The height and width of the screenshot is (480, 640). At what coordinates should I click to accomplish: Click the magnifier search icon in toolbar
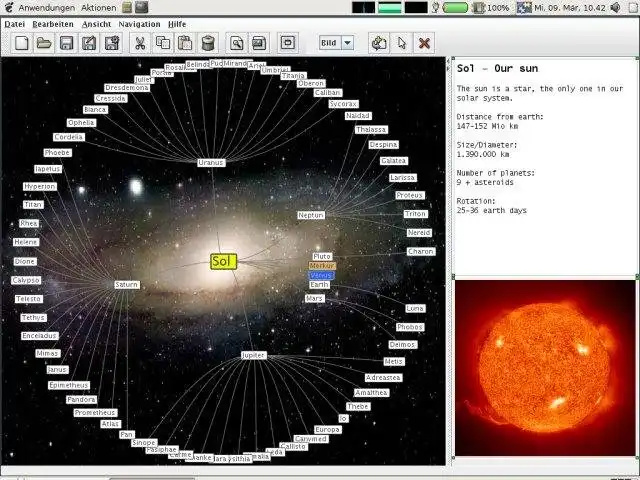click(237, 43)
